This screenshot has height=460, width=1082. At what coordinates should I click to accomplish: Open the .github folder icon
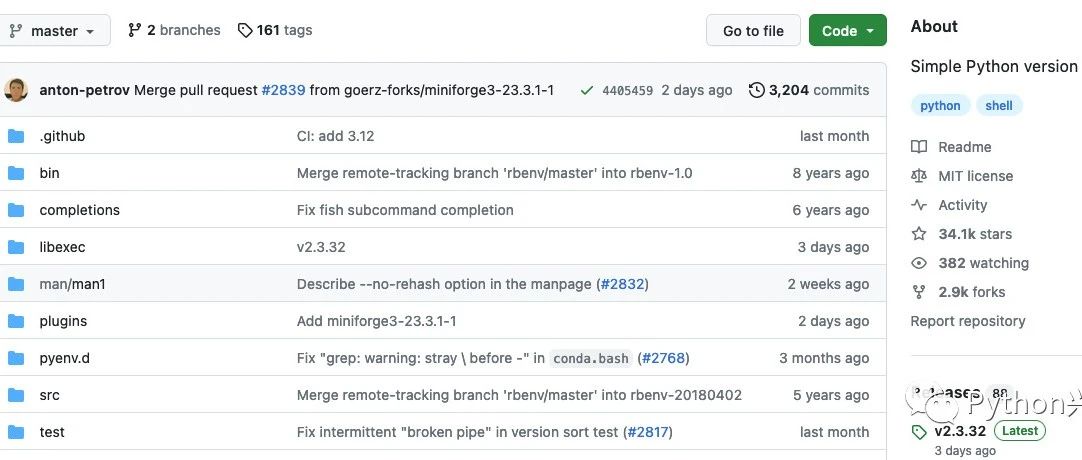point(16,136)
